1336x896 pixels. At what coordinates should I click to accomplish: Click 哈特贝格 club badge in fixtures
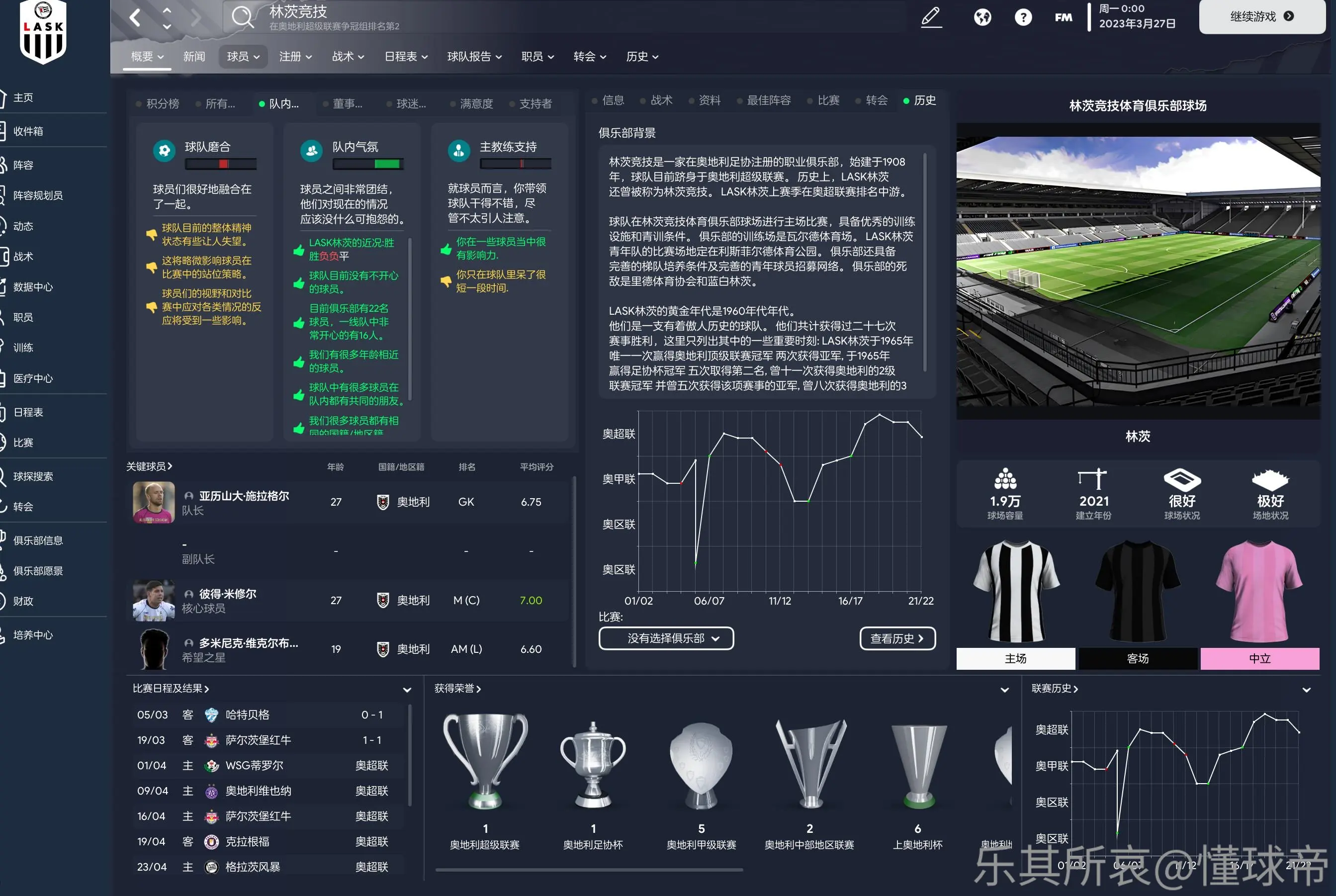211,715
